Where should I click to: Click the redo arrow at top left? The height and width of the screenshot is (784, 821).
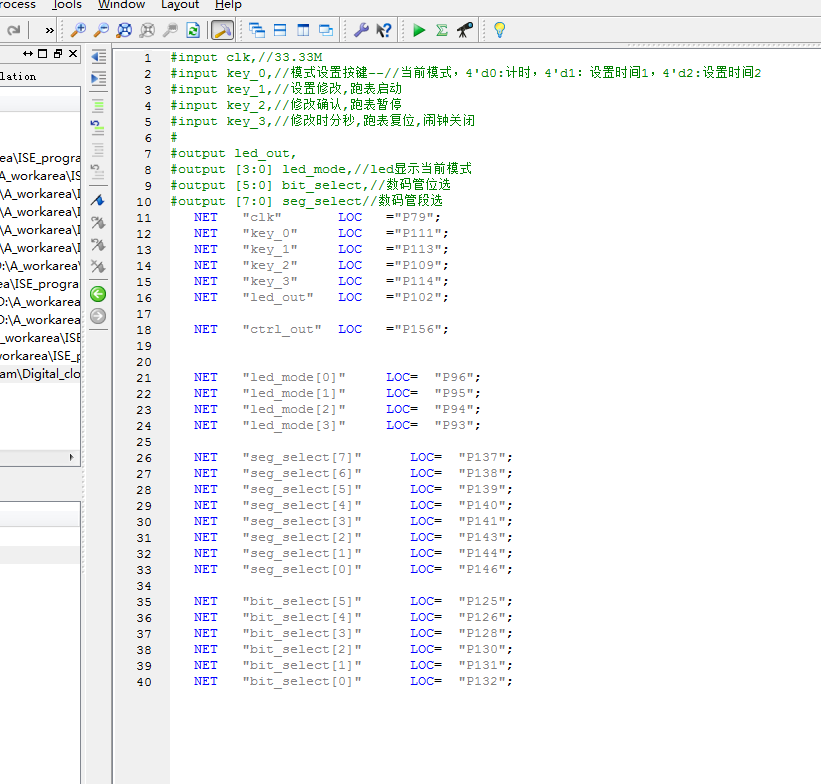point(12,30)
